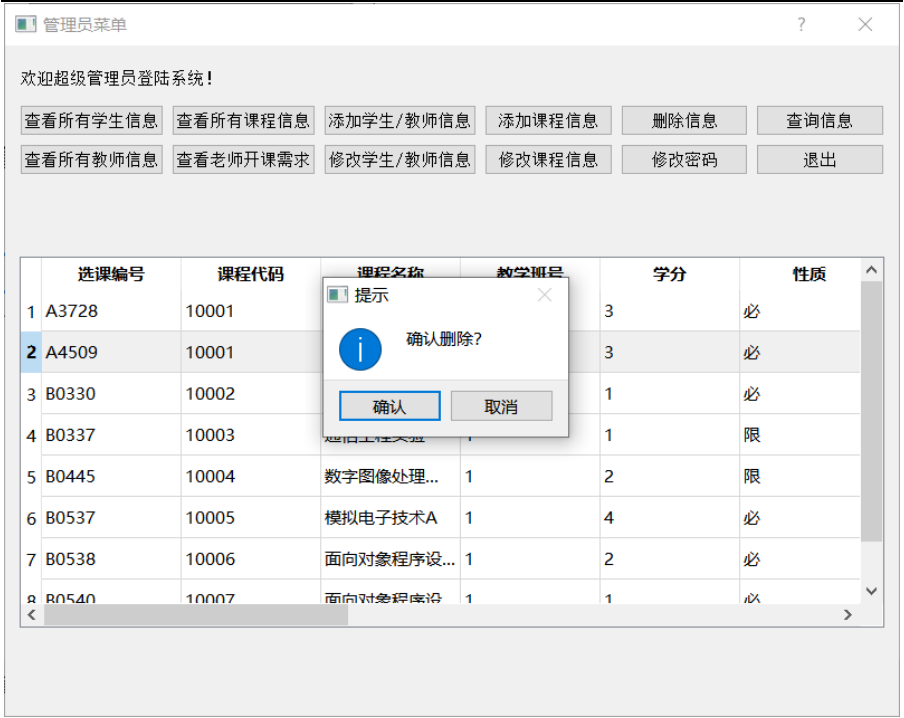This screenshot has height=718, width=904.
Task: Select row header 3
Action: (31, 394)
